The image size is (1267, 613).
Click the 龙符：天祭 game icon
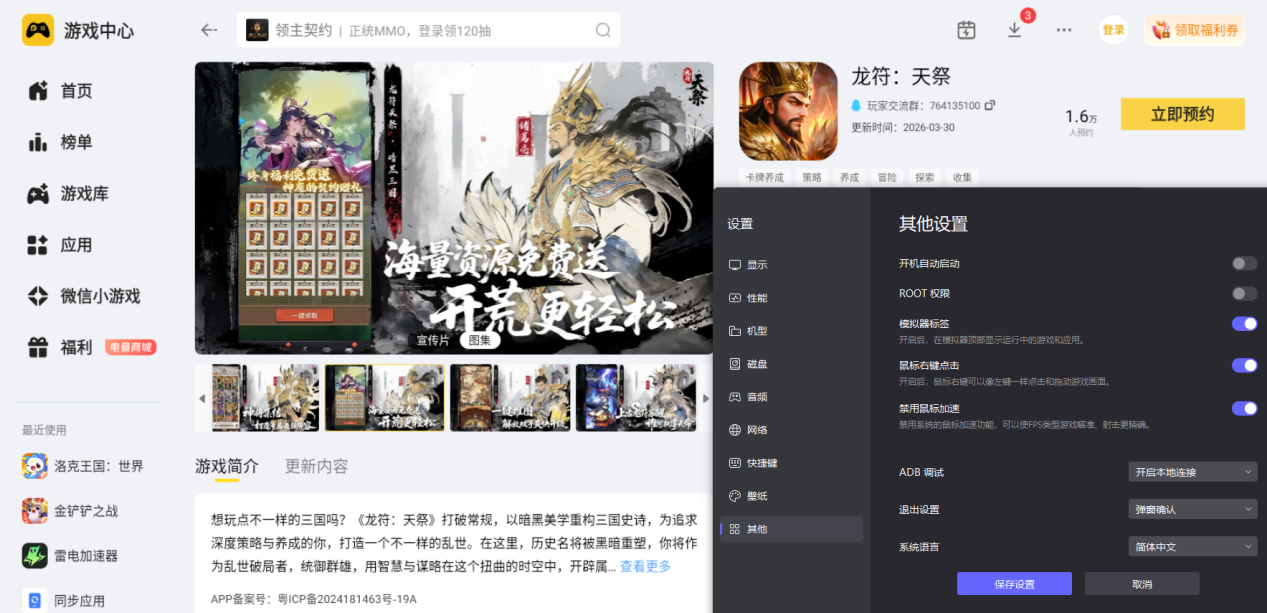tap(788, 111)
